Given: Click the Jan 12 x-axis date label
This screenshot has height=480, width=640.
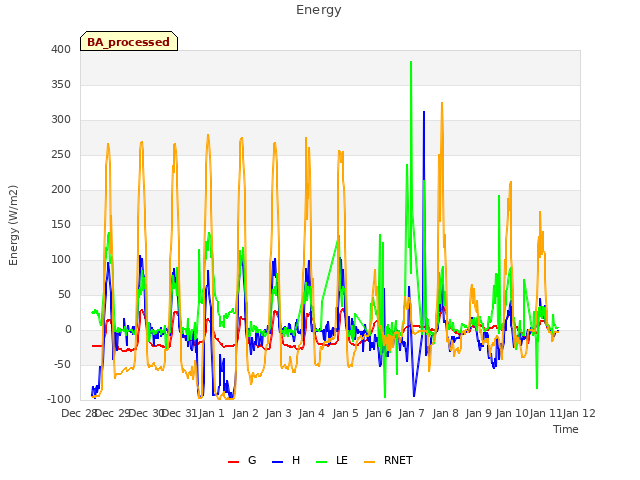Looking at the screenshot, I should [x=579, y=413].
